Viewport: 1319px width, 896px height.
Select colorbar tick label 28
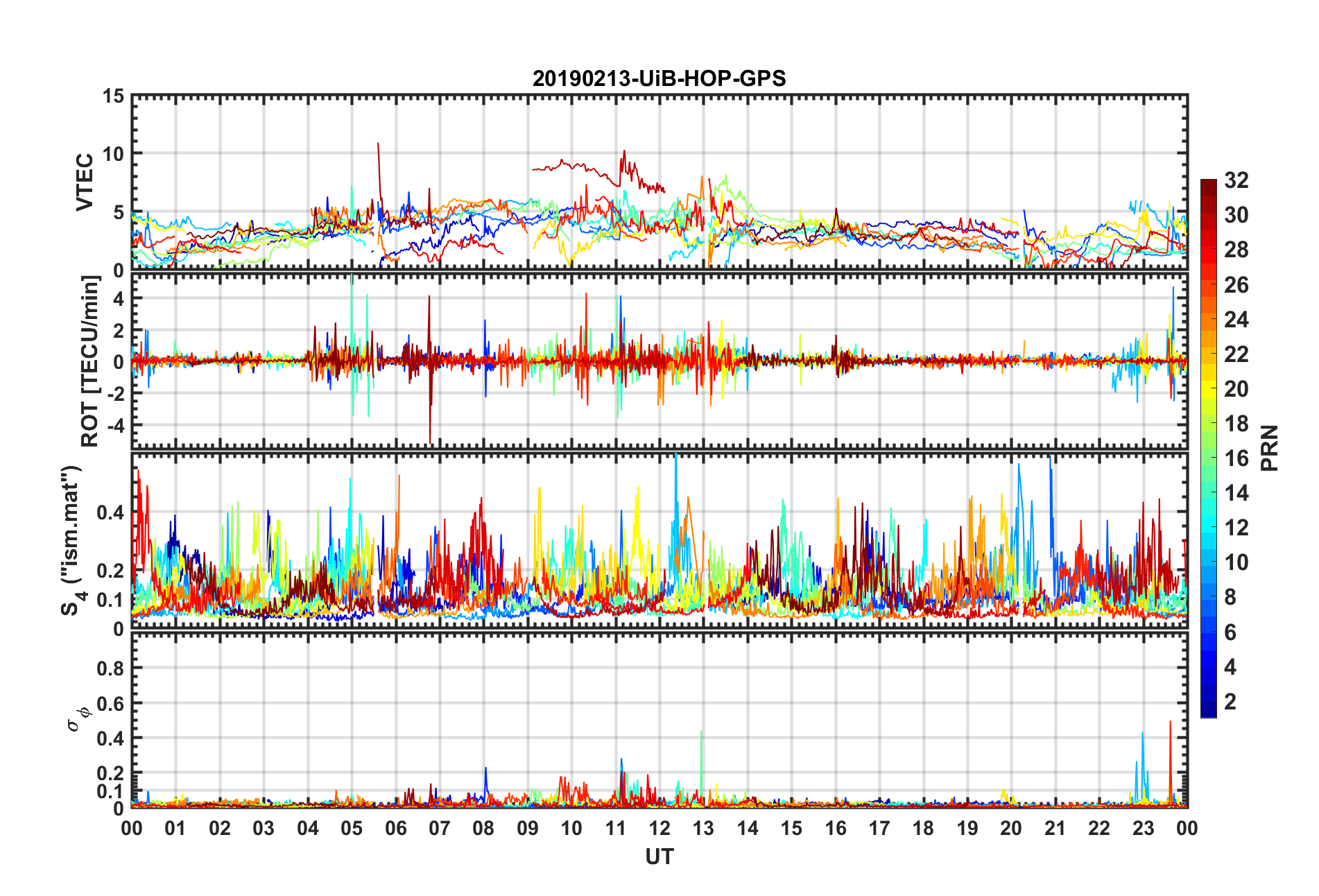[x=1236, y=250]
